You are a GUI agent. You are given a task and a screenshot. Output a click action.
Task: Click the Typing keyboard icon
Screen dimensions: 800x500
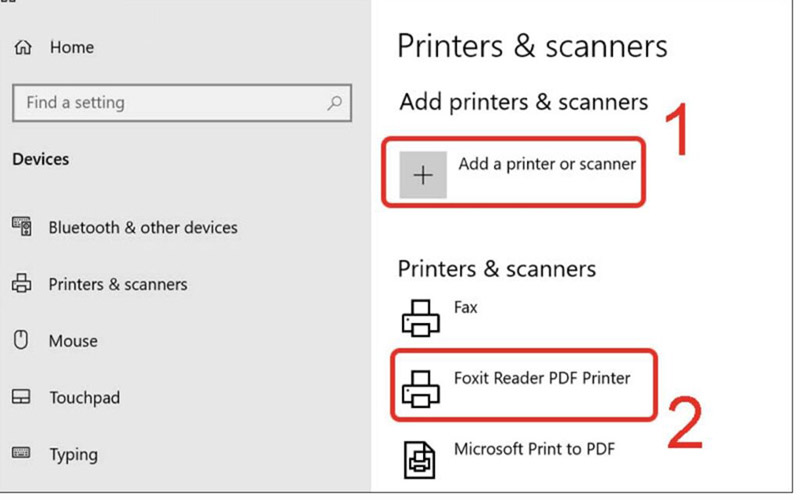coord(21,453)
